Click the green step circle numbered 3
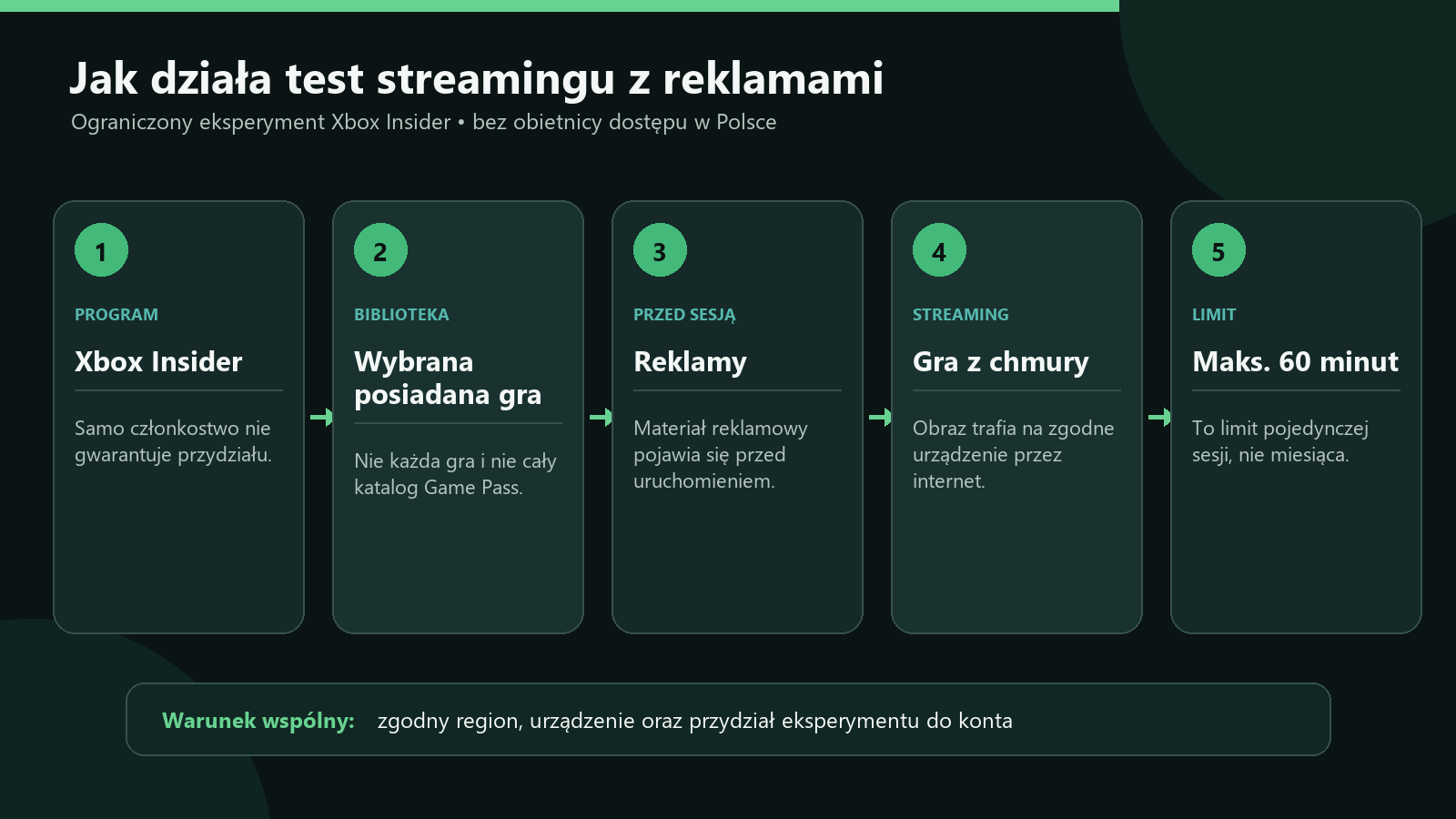The image size is (1456, 819). (660, 250)
